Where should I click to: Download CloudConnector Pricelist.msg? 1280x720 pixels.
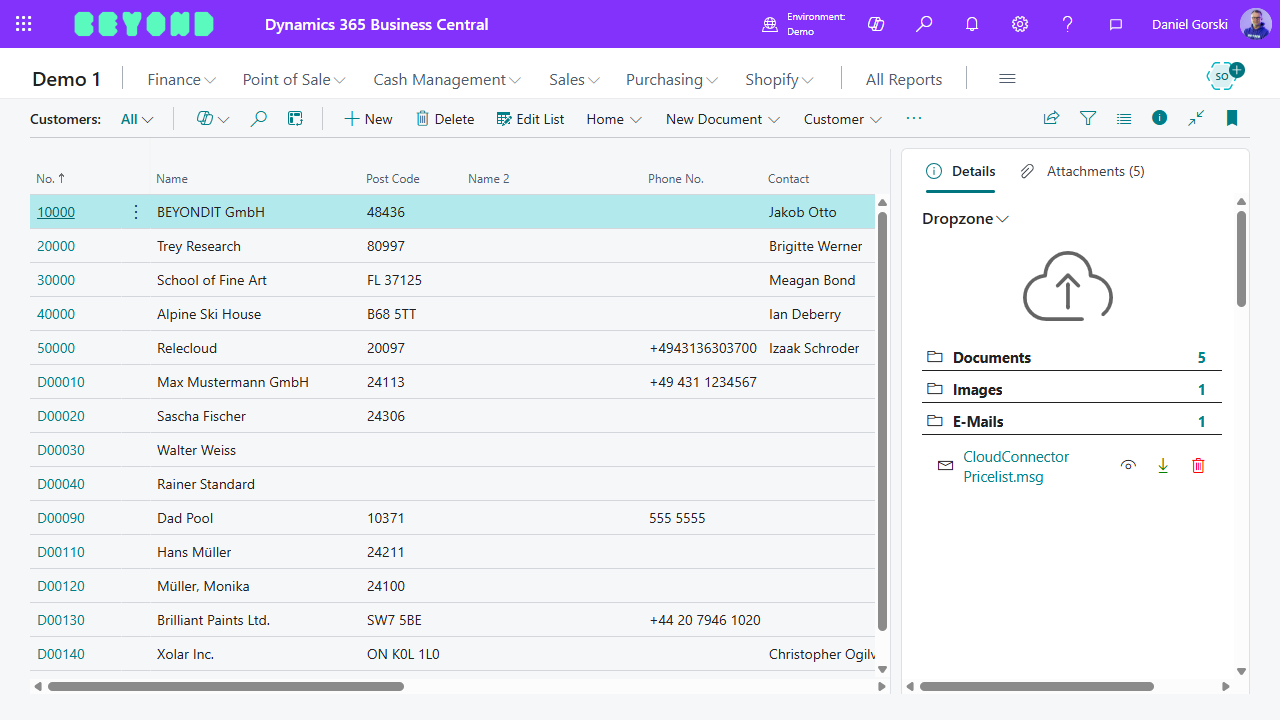1163,466
